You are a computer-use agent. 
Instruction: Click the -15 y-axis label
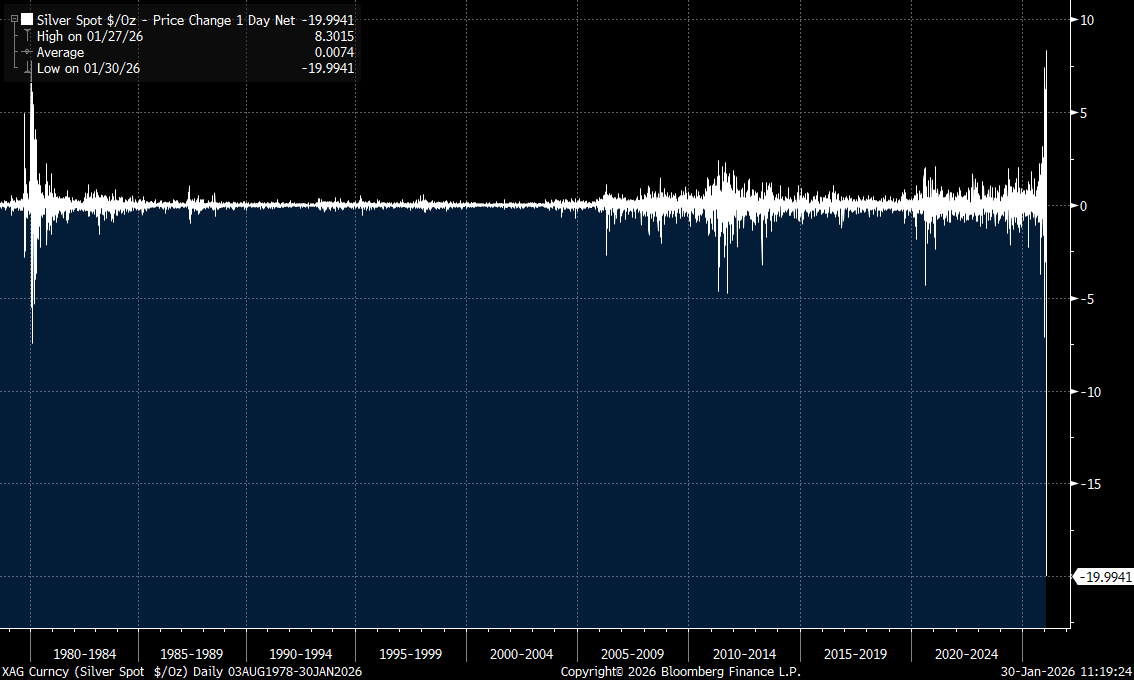1091,484
